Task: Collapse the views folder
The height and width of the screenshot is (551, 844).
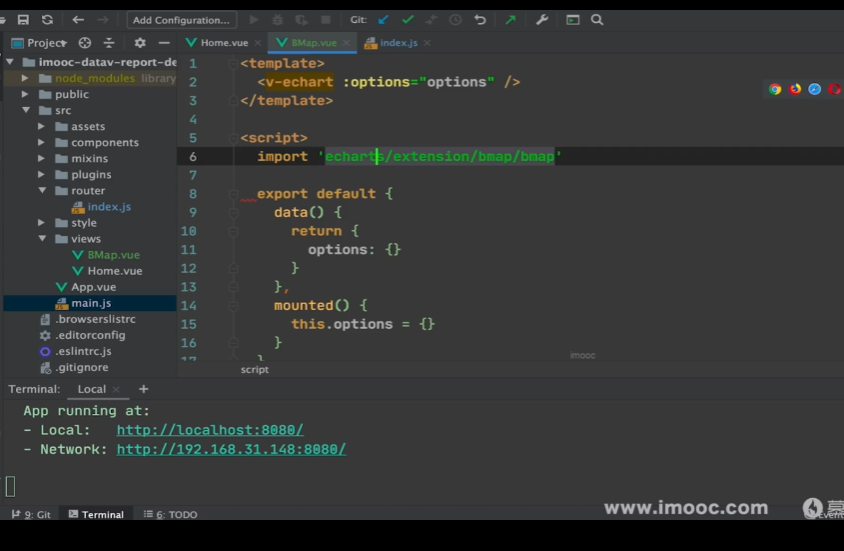Action: [42, 238]
